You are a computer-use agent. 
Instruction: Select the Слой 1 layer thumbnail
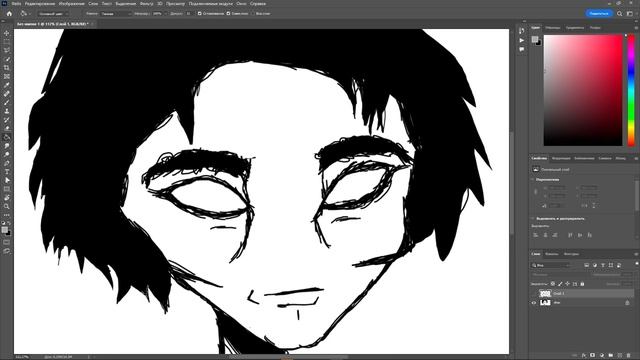point(545,293)
